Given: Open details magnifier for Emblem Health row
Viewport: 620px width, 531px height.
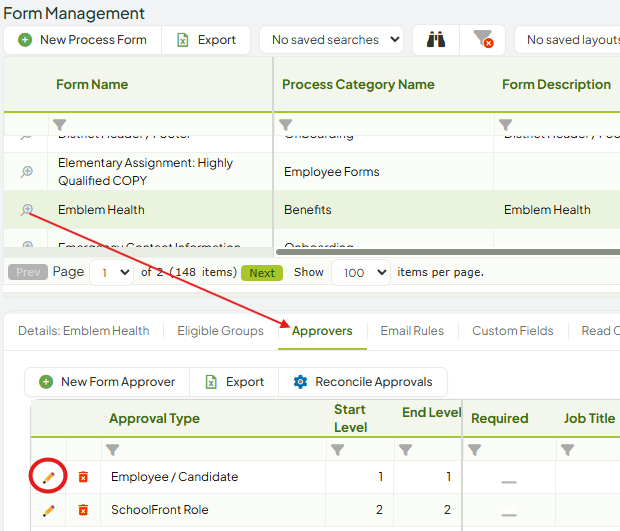Looking at the screenshot, I should click(26, 210).
